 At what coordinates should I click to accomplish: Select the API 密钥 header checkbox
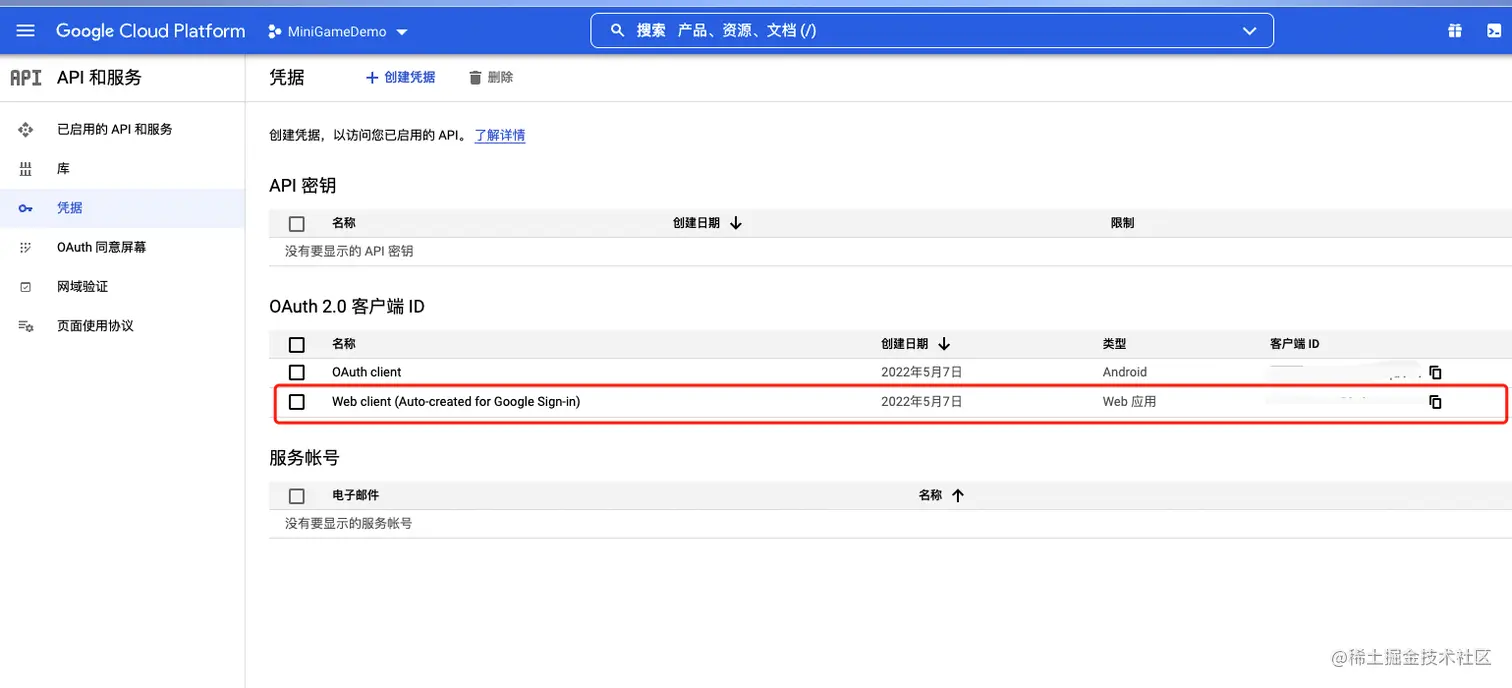click(296, 223)
